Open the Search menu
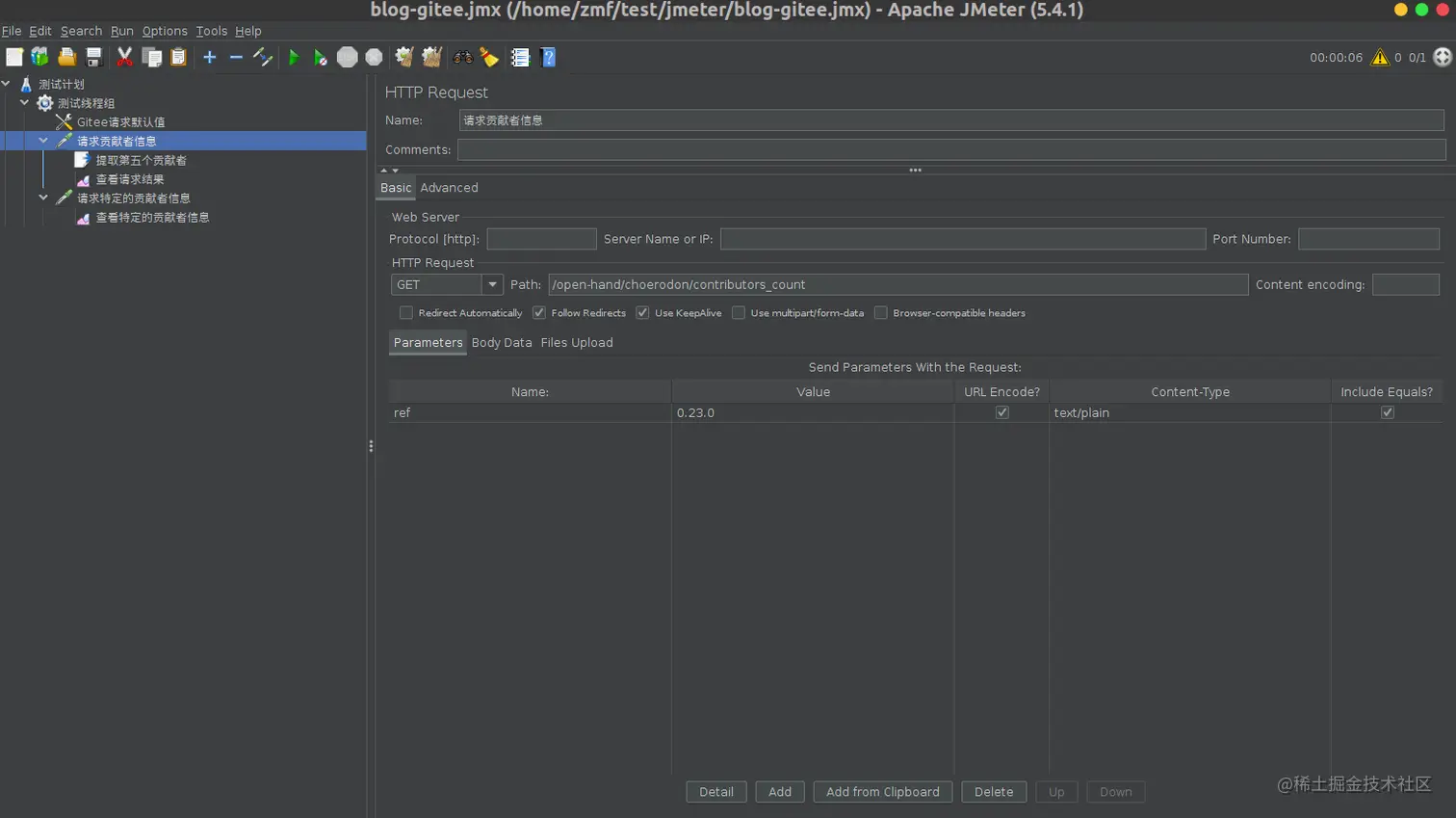1456x818 pixels. pyautogui.click(x=81, y=31)
